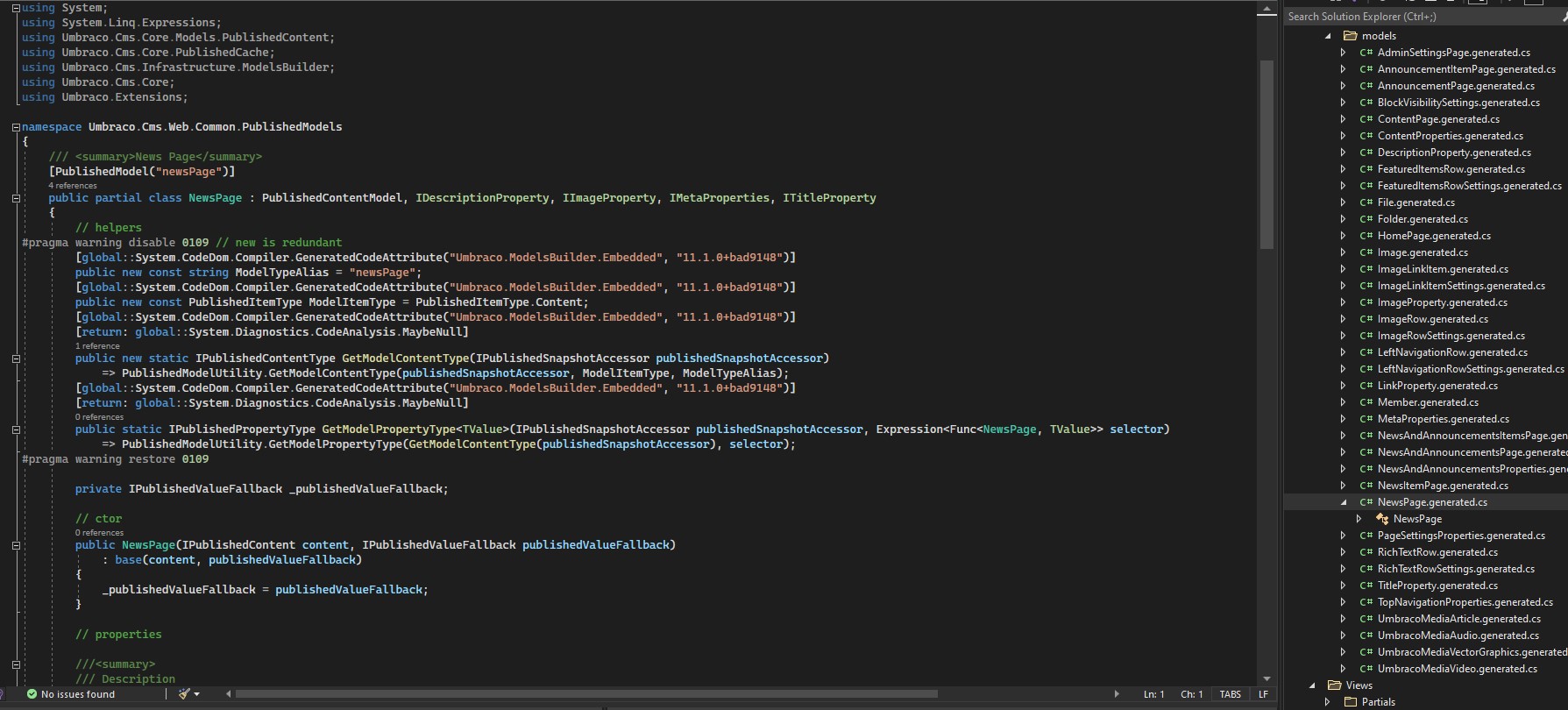1568x710 pixels.
Task: Run code cleanup with the broom icon
Action: click(x=184, y=694)
